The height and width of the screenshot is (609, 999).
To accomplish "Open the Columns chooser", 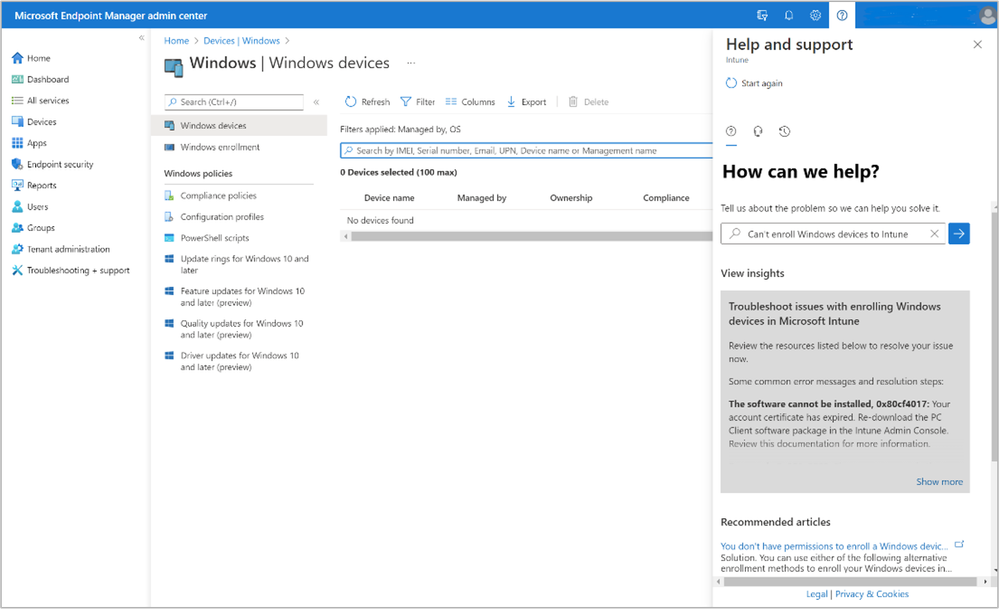I will pyautogui.click(x=470, y=102).
